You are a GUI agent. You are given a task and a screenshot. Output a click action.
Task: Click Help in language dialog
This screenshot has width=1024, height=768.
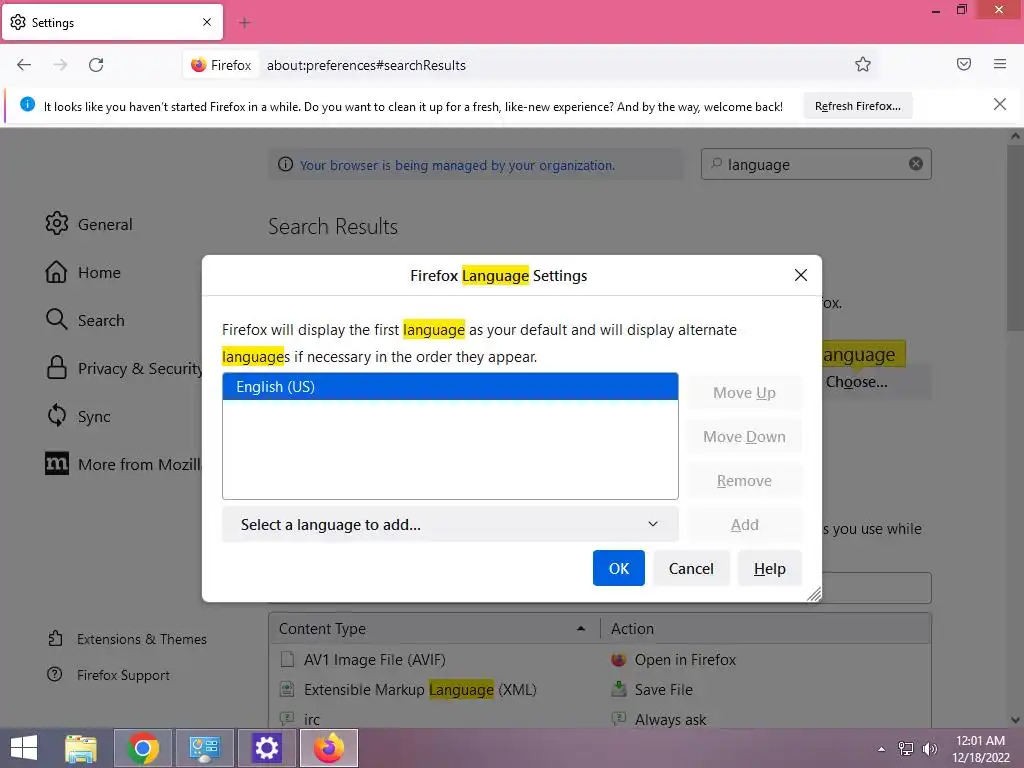[769, 568]
